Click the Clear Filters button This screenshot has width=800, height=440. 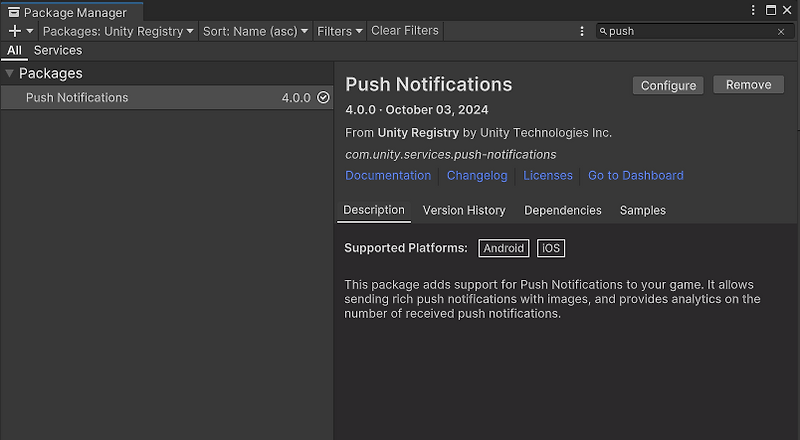pos(405,31)
